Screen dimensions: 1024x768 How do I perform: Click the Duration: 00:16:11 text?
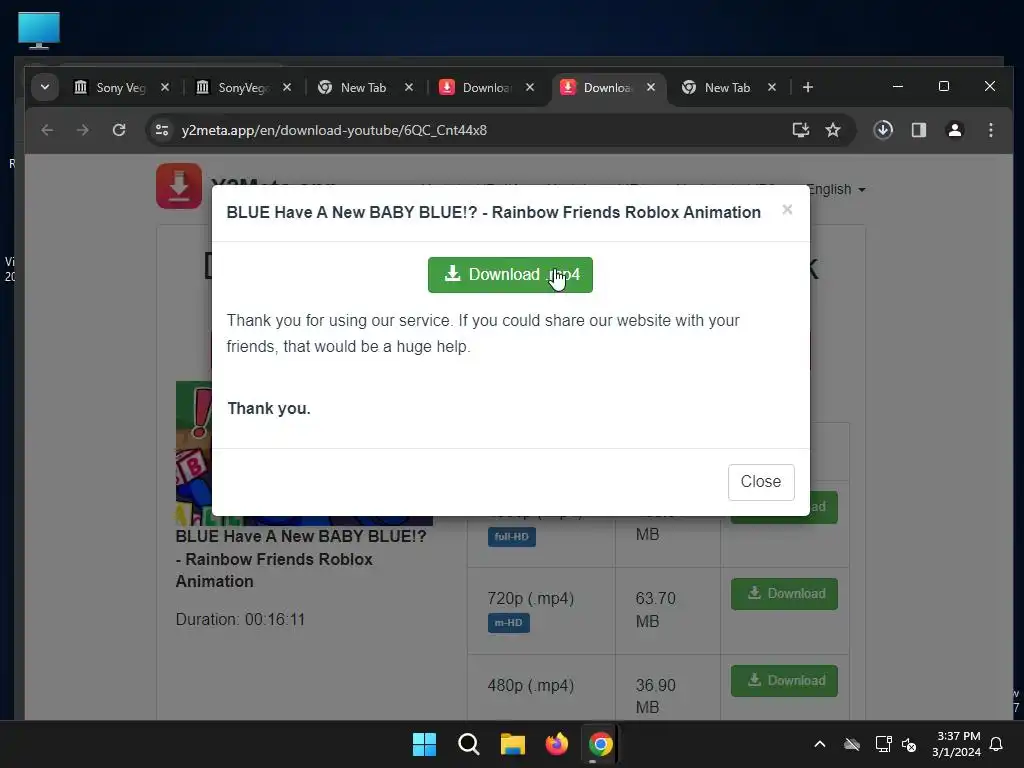pos(240,619)
